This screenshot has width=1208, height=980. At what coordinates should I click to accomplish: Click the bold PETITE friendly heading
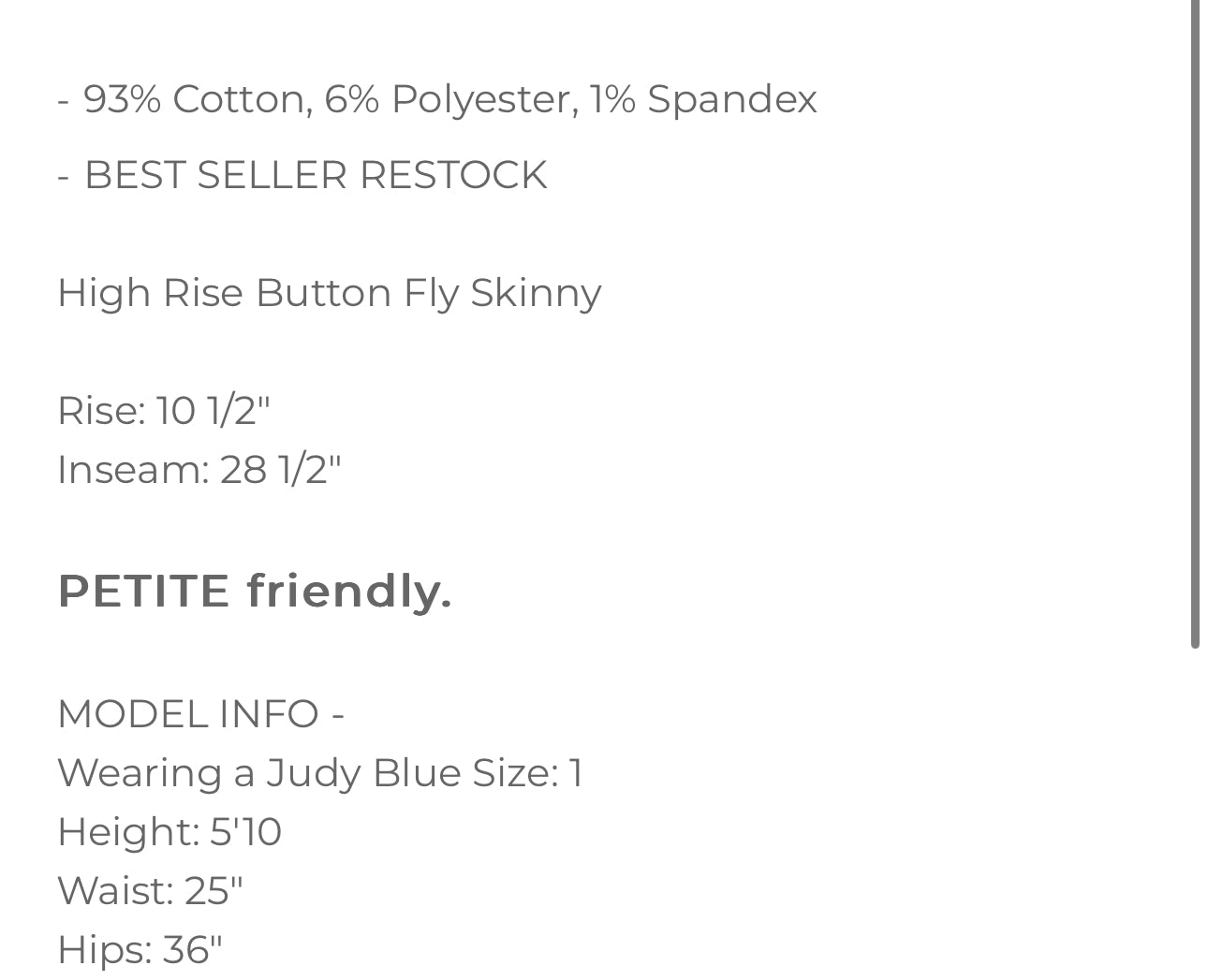[255, 591]
